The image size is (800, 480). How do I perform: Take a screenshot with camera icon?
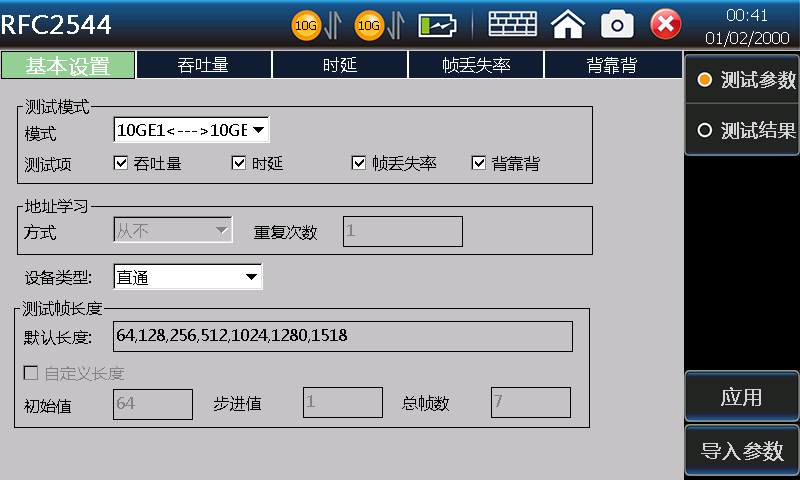click(617, 24)
